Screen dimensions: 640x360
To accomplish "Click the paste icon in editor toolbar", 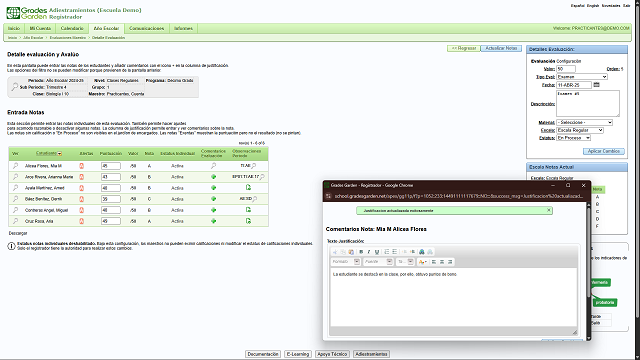I will tap(351, 252).
